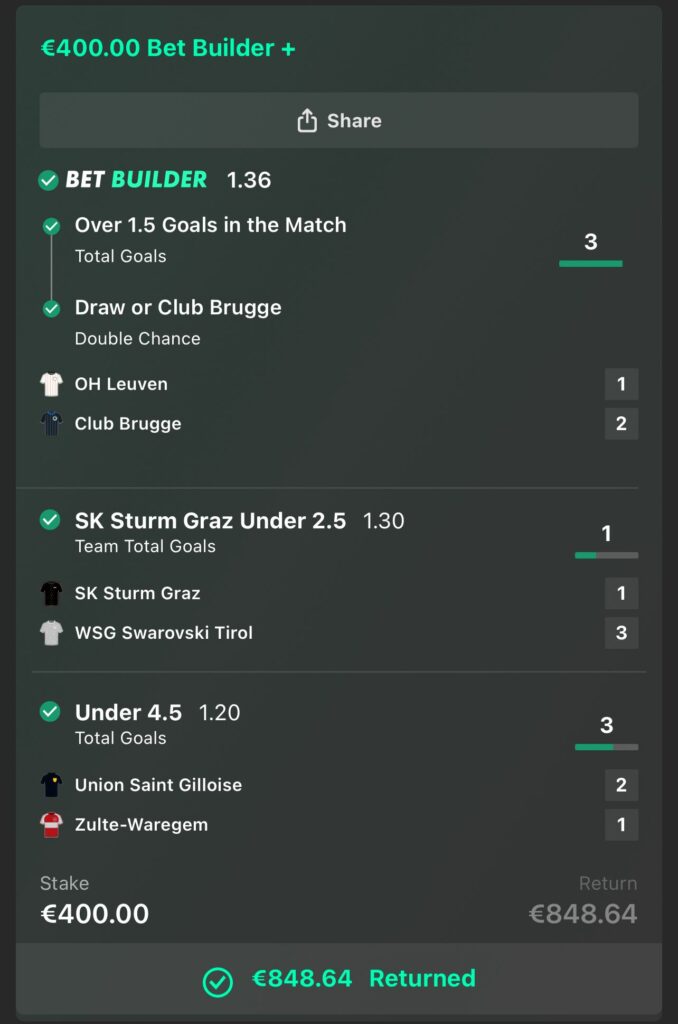Viewport: 678px width, 1024px height.
Task: Click the Over 1.5 Goals checkmark
Action: (52, 226)
